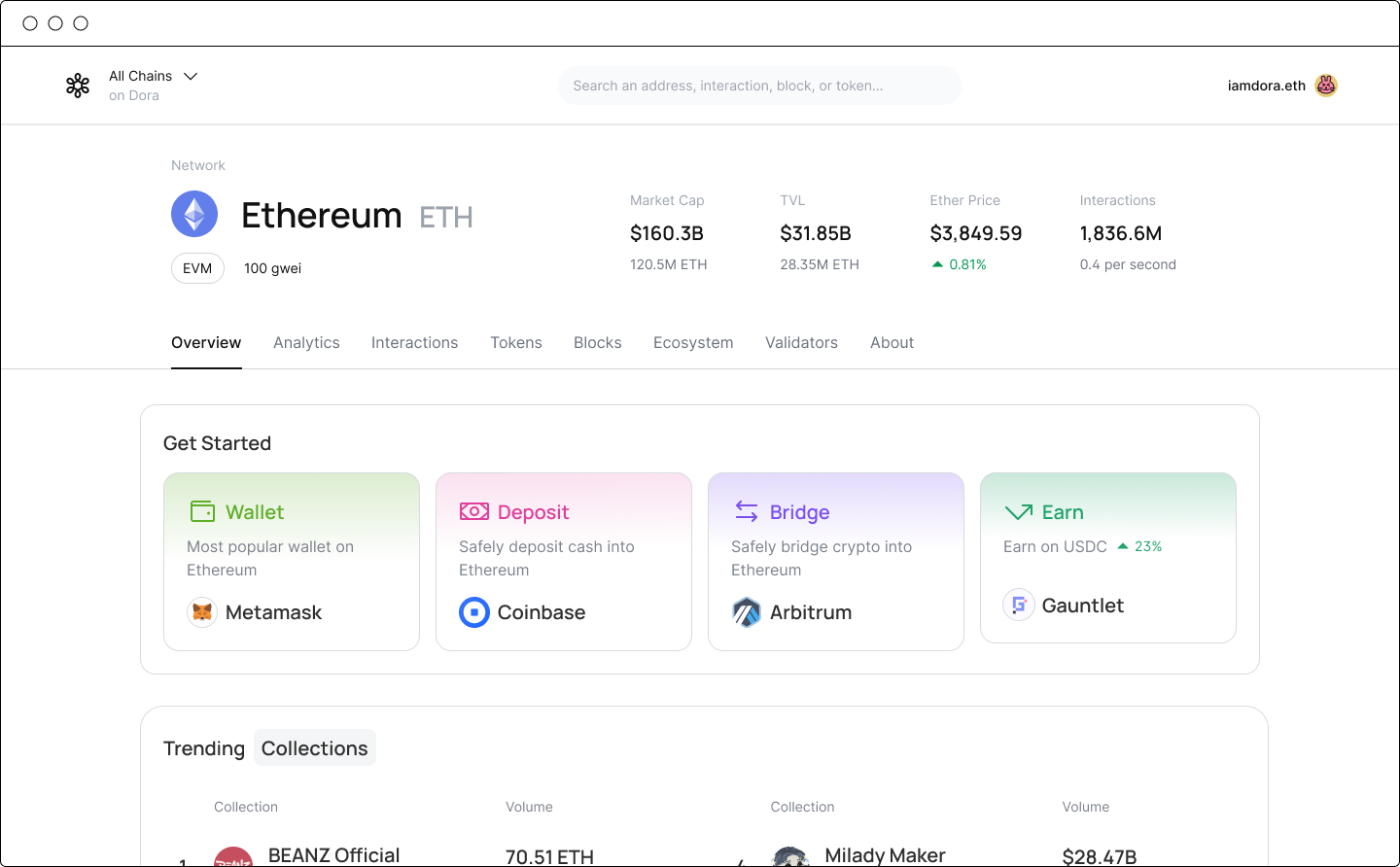Open the Coinbase deposit link

pyautogui.click(x=542, y=612)
